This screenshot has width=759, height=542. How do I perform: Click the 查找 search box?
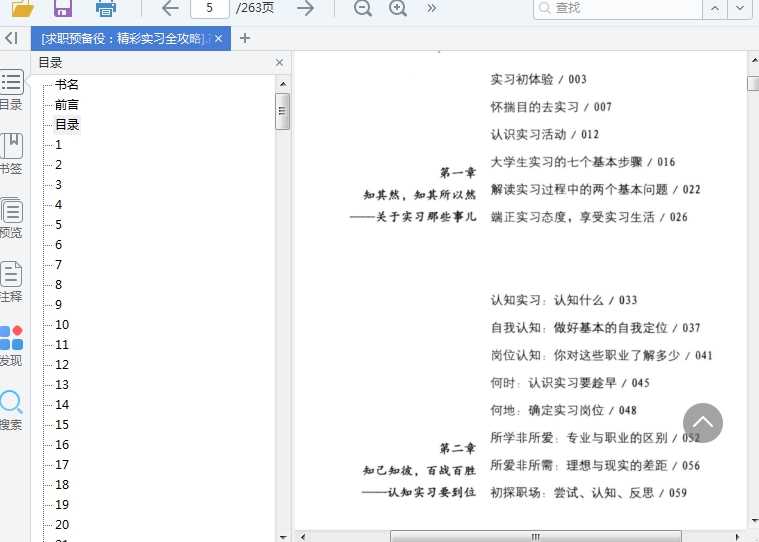point(618,8)
